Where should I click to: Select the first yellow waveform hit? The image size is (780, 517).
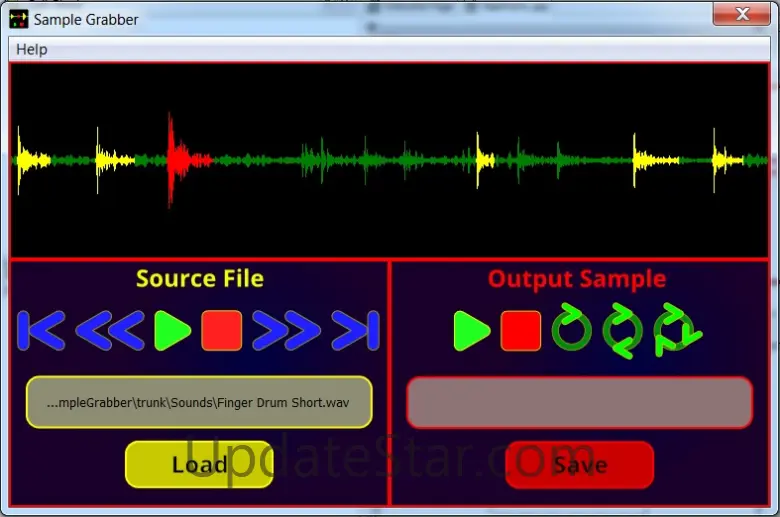33,160
